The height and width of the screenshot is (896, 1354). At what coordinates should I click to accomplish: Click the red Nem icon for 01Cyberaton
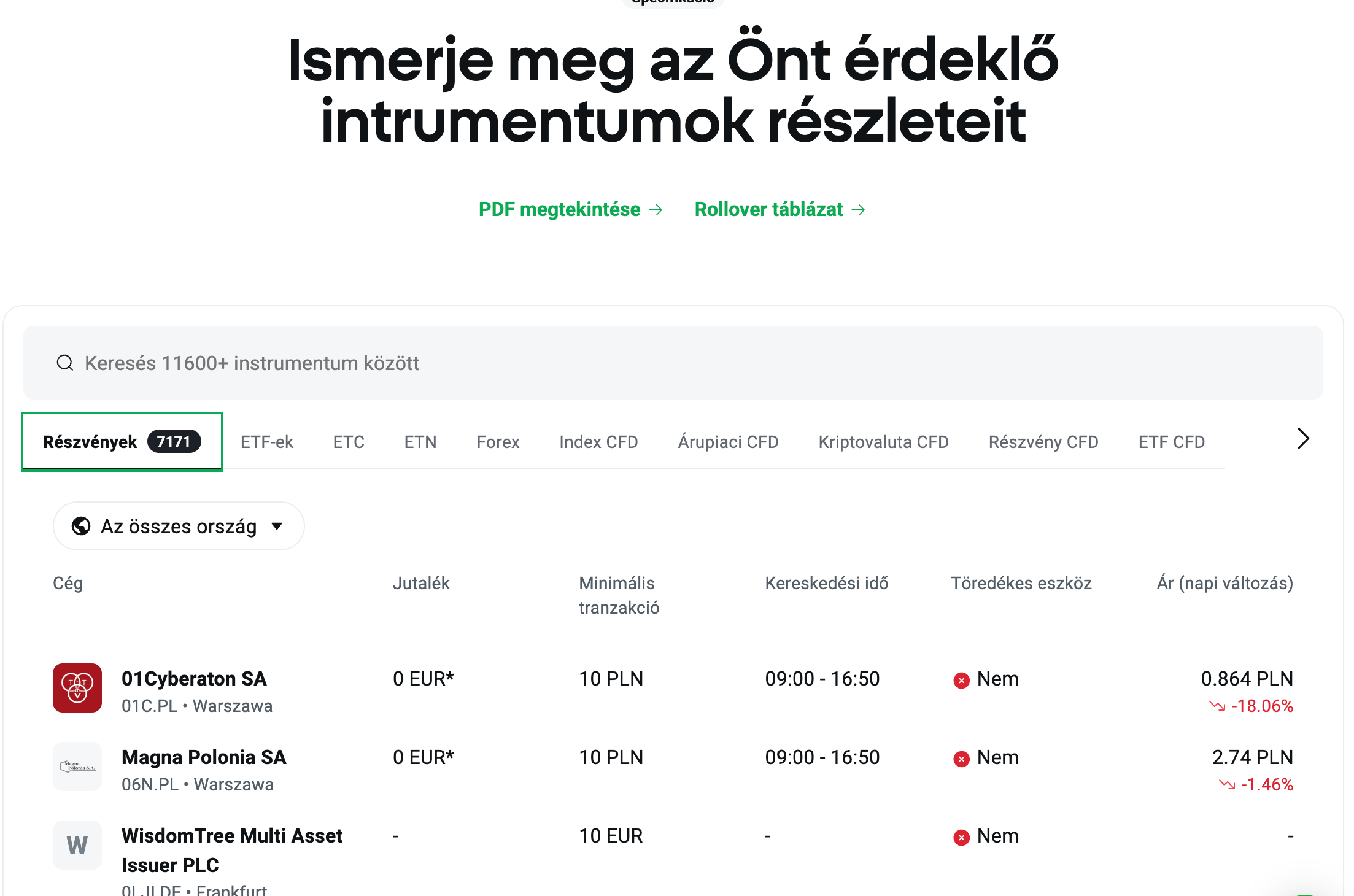[961, 680]
